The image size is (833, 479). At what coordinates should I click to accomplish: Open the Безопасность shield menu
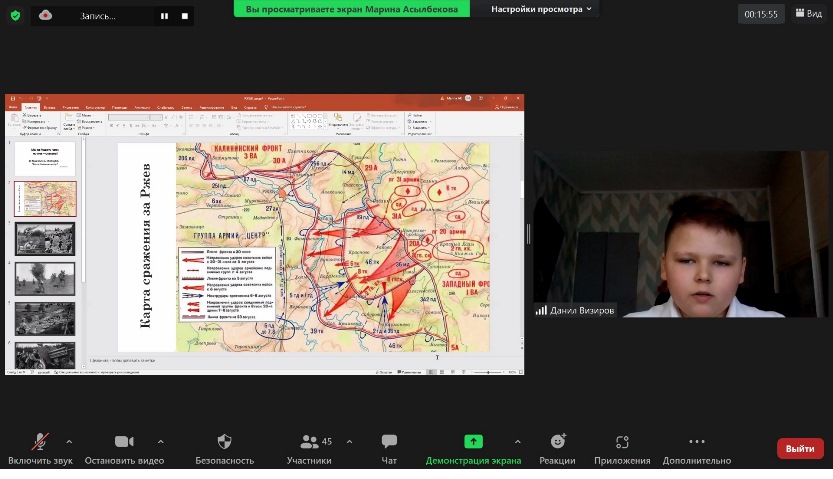coord(224,442)
